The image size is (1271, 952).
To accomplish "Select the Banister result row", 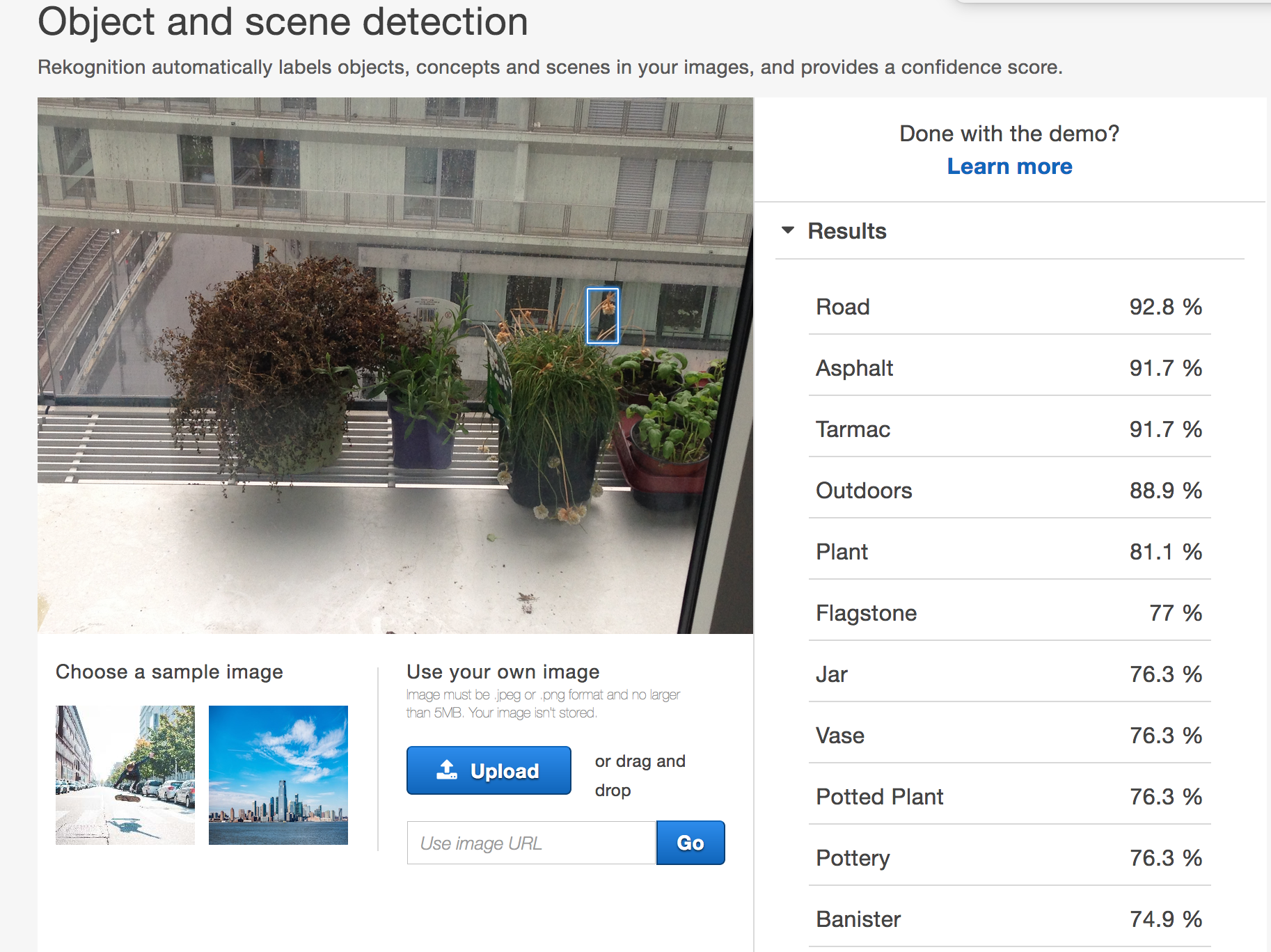I will [1009, 919].
